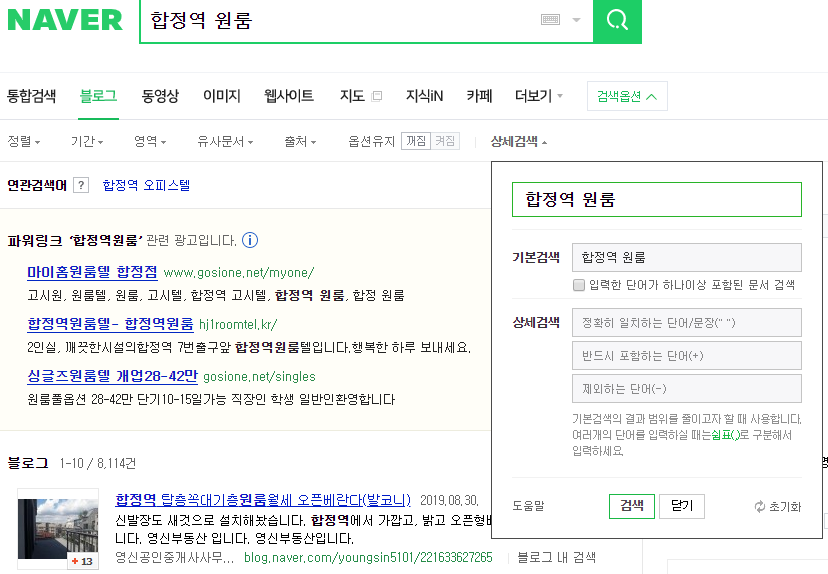The height and width of the screenshot is (574, 828).
Task: Focus the exact match phrase field
Action: (x=687, y=323)
